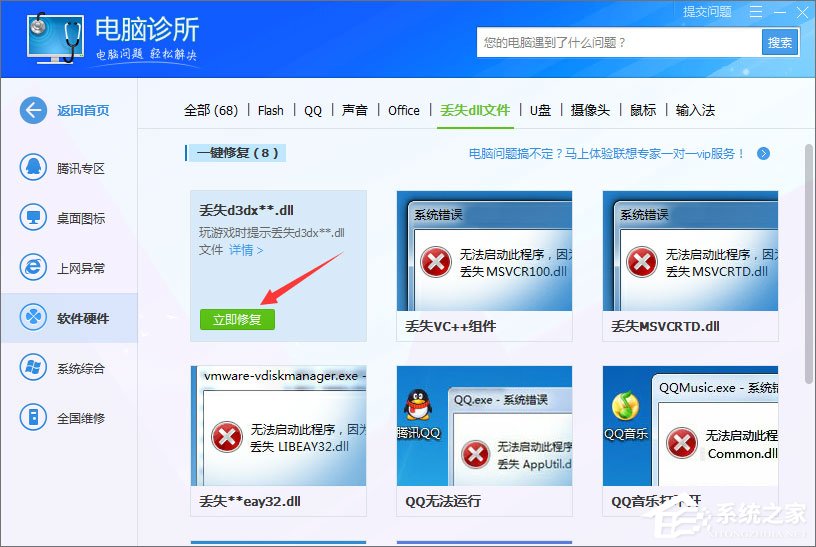
Task: Select the 全国维修 sidebar icon
Action: click(34, 418)
